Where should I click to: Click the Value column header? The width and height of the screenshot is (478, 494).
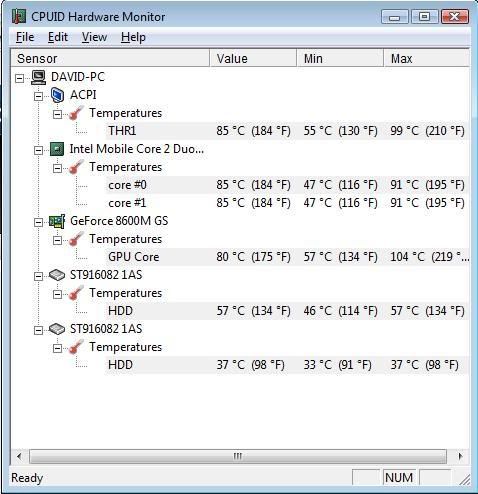tap(253, 58)
